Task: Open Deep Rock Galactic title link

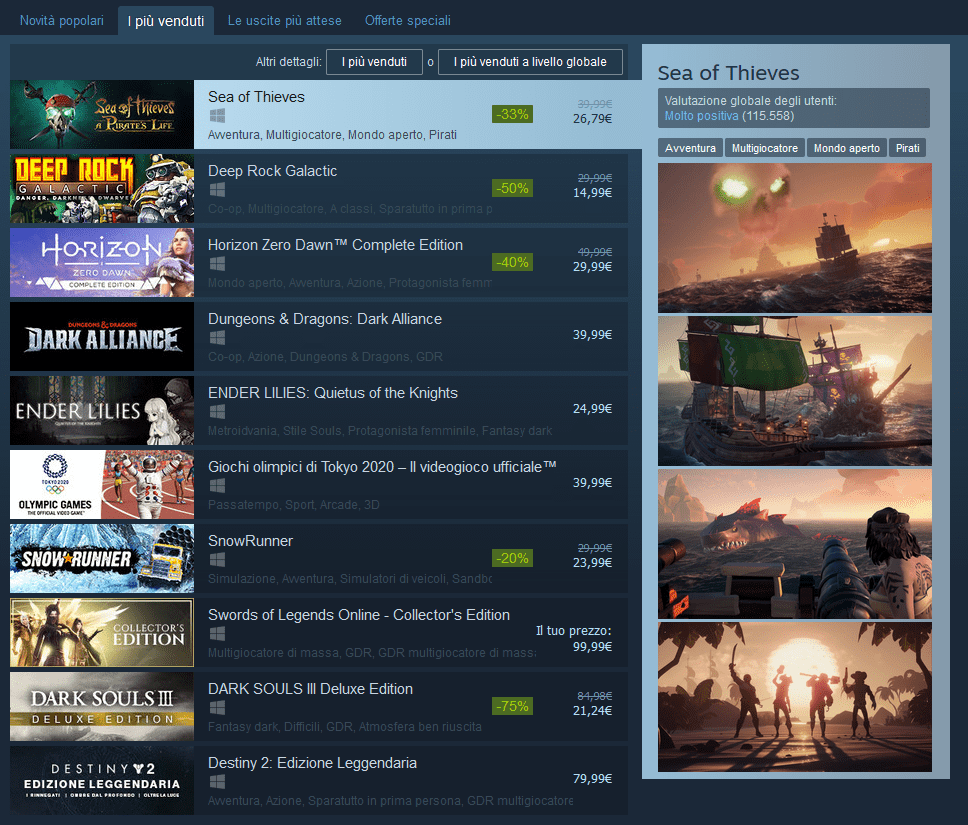Action: click(272, 171)
